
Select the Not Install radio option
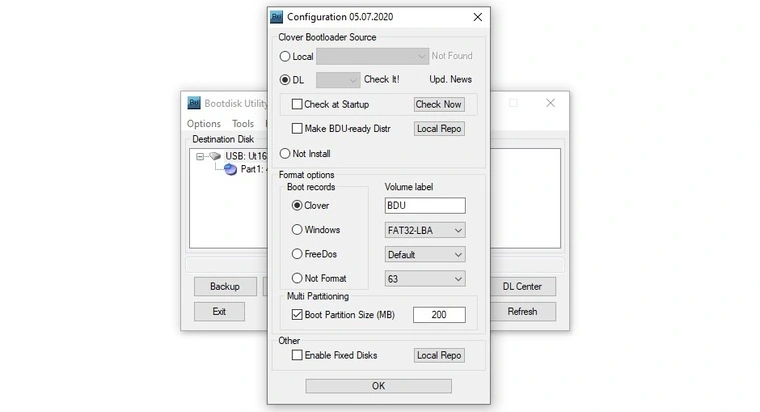(x=286, y=154)
